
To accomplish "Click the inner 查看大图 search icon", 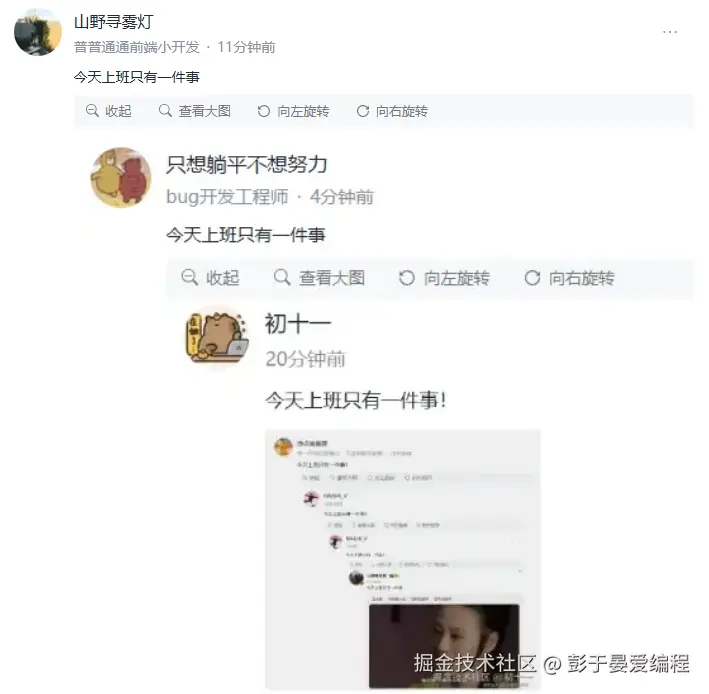I will pos(282,277).
